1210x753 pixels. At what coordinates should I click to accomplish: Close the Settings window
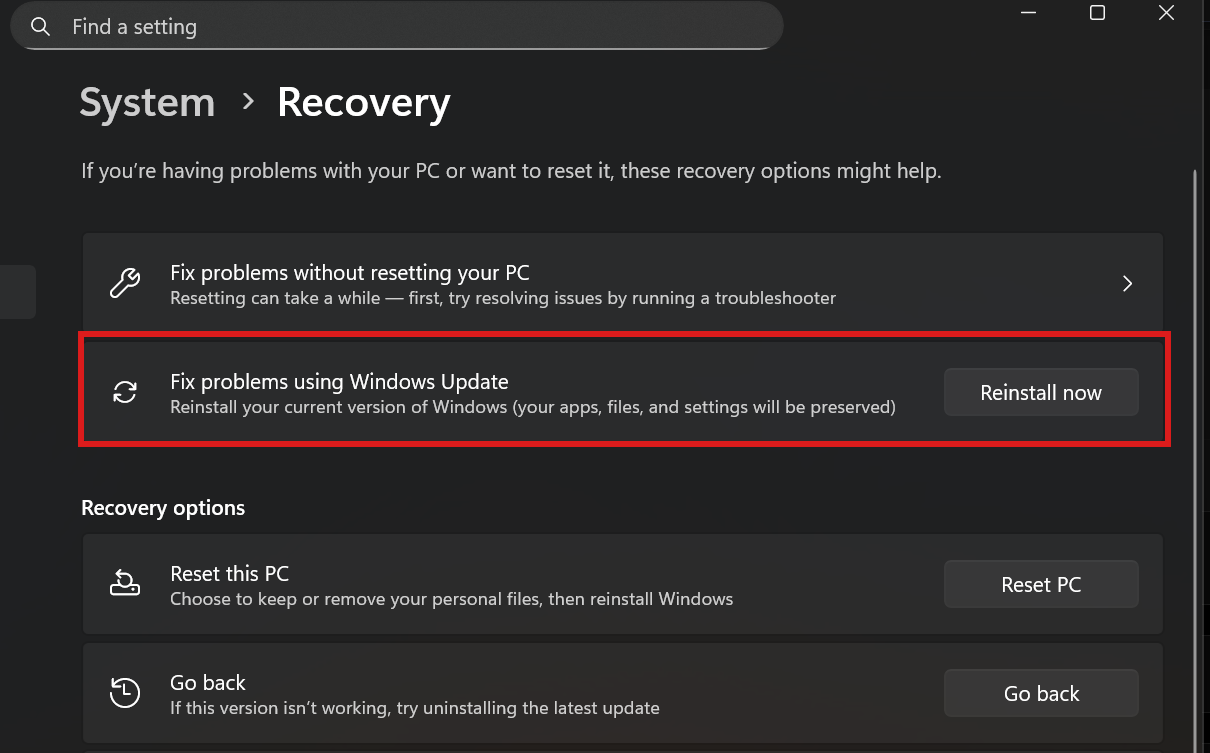tap(1166, 13)
